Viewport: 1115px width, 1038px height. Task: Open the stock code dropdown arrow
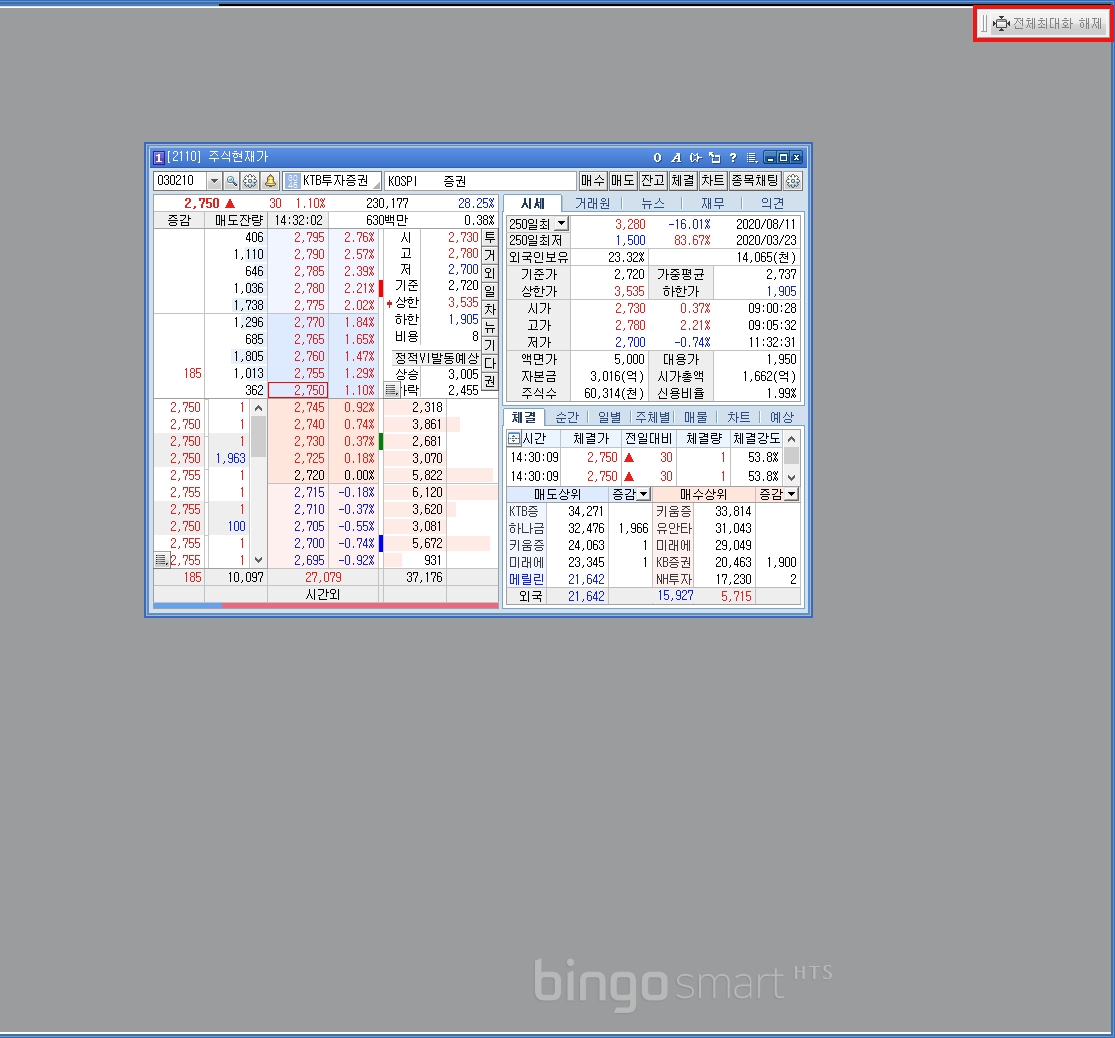(214, 181)
